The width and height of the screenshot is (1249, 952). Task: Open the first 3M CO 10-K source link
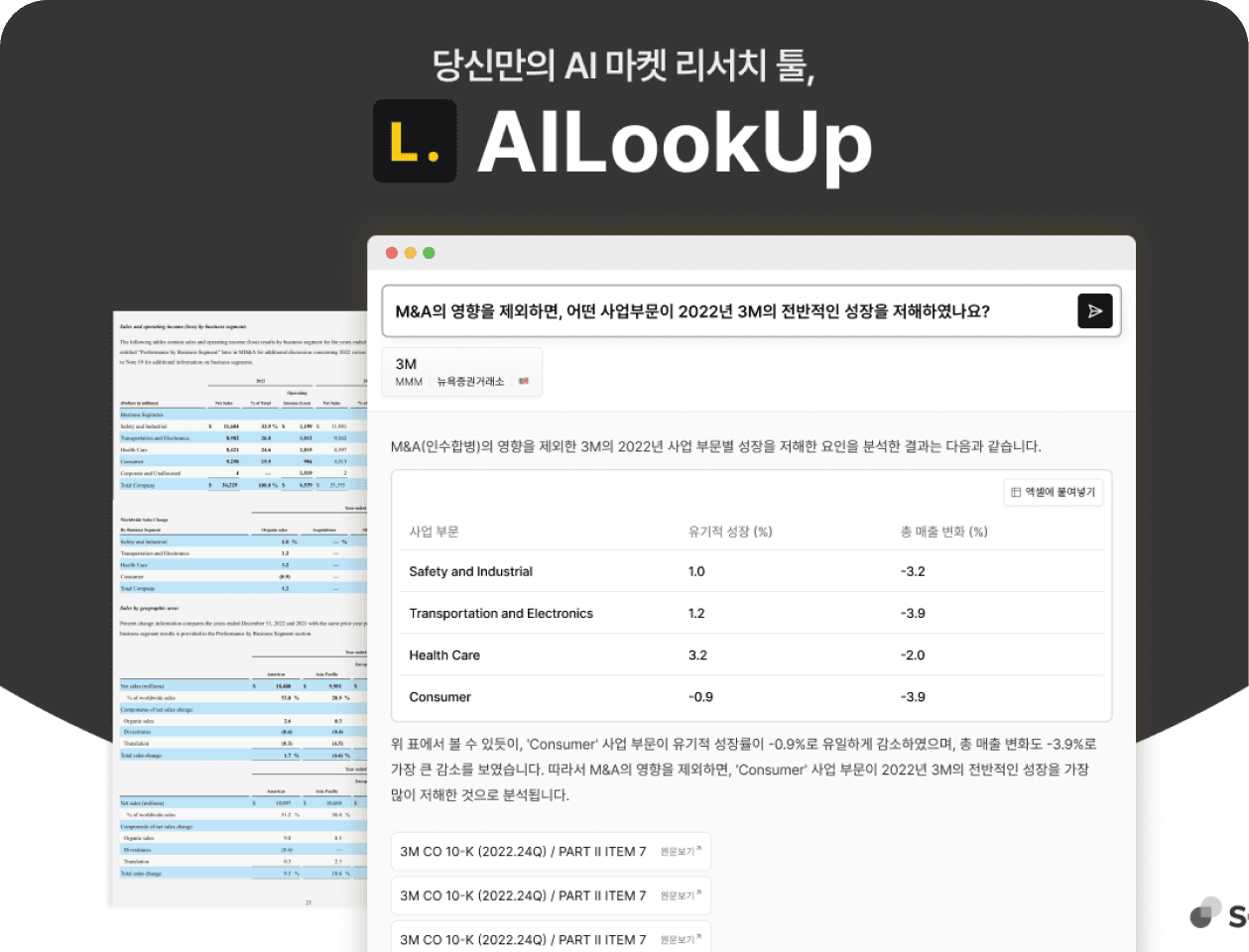tap(551, 852)
